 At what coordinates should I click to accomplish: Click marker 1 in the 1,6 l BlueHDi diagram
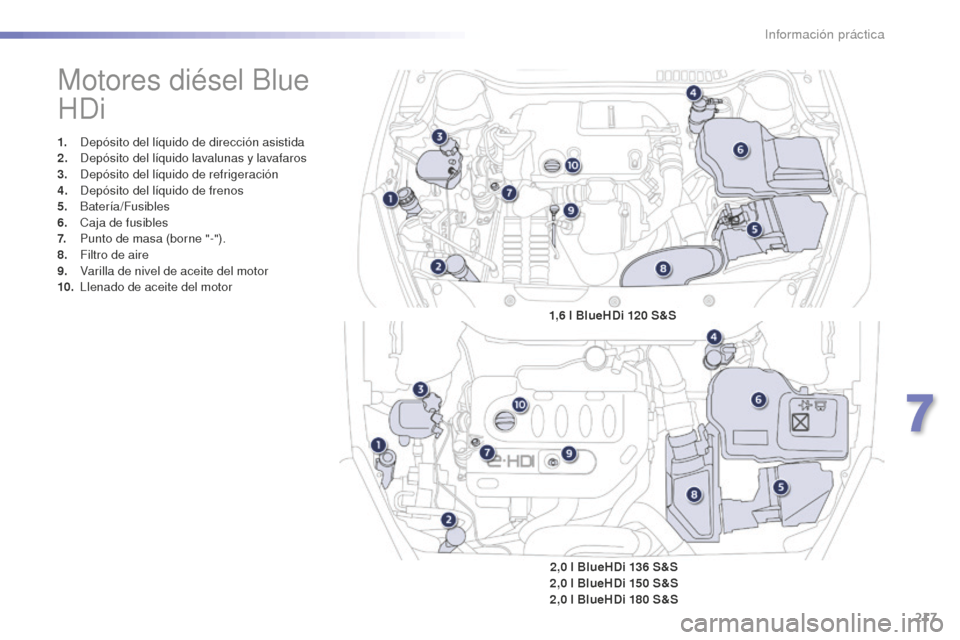[391, 199]
